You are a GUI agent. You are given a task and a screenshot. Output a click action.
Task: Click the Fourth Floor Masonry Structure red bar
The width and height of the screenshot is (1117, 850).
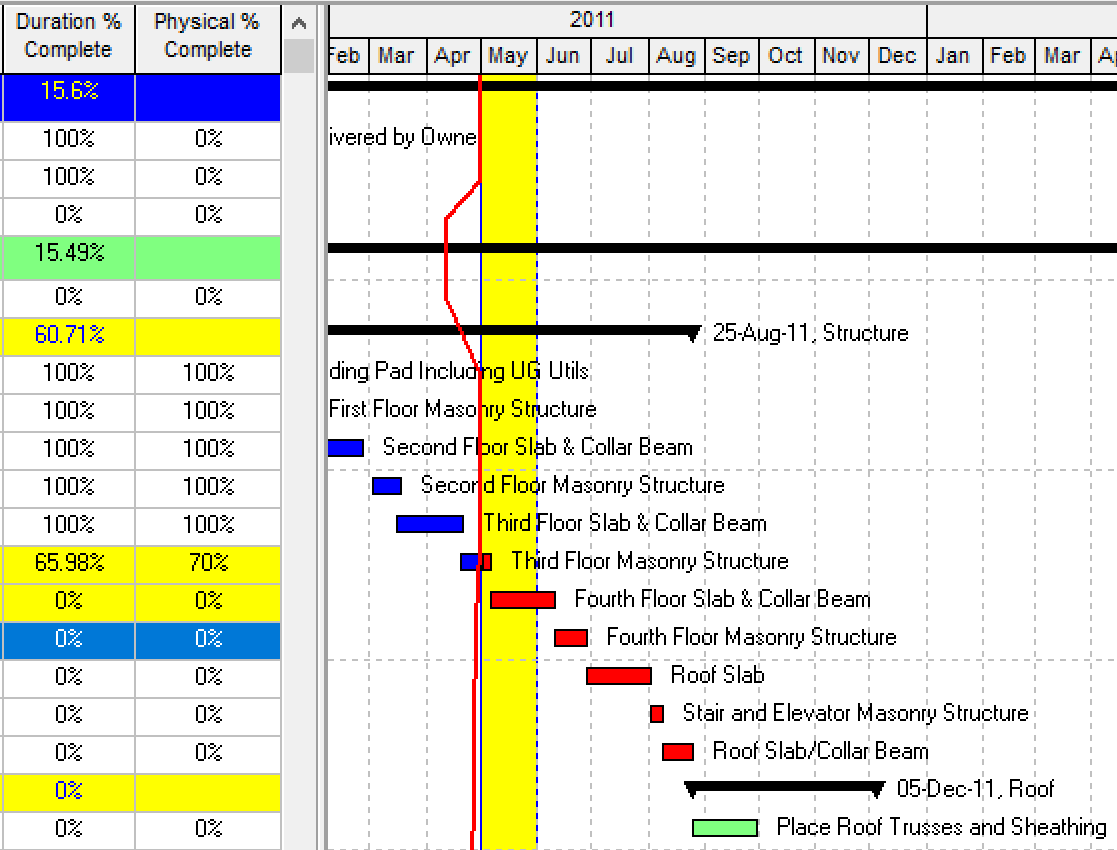(571, 638)
